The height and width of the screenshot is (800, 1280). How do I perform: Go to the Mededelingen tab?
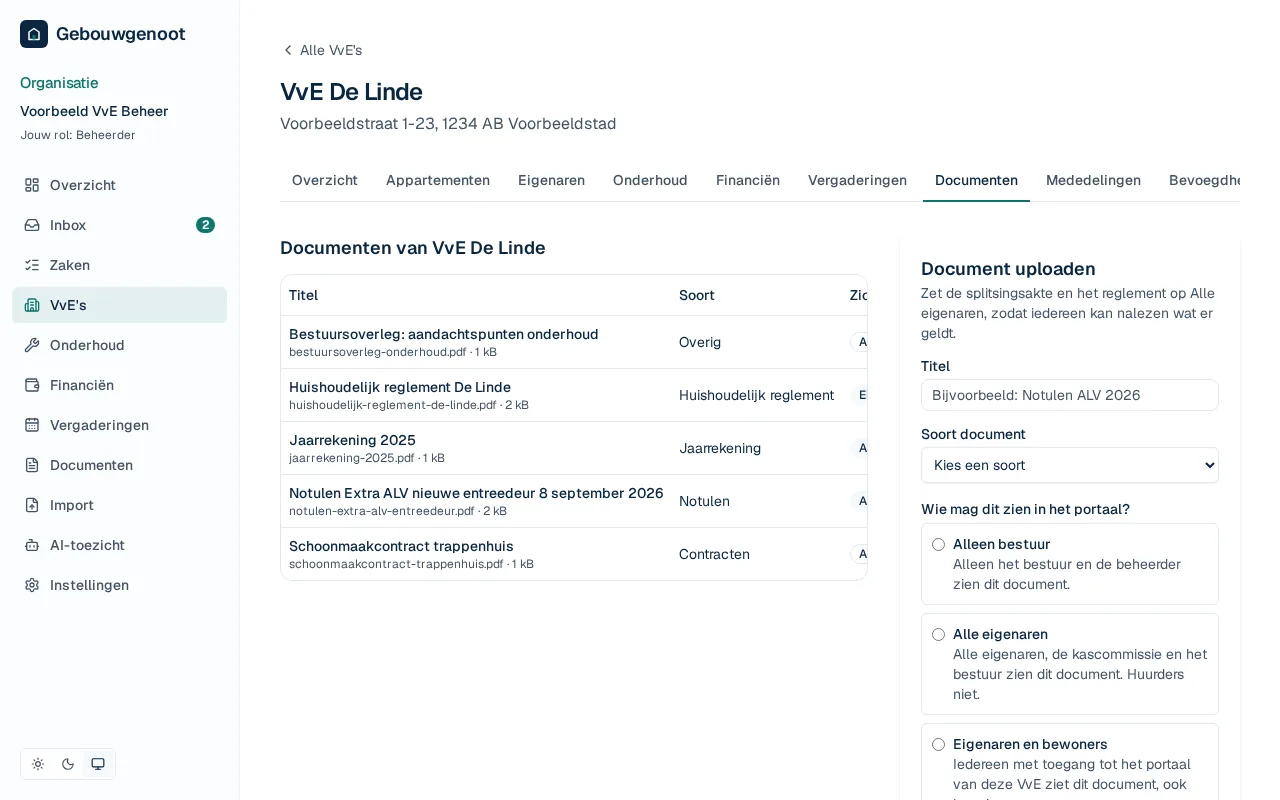1093,180
